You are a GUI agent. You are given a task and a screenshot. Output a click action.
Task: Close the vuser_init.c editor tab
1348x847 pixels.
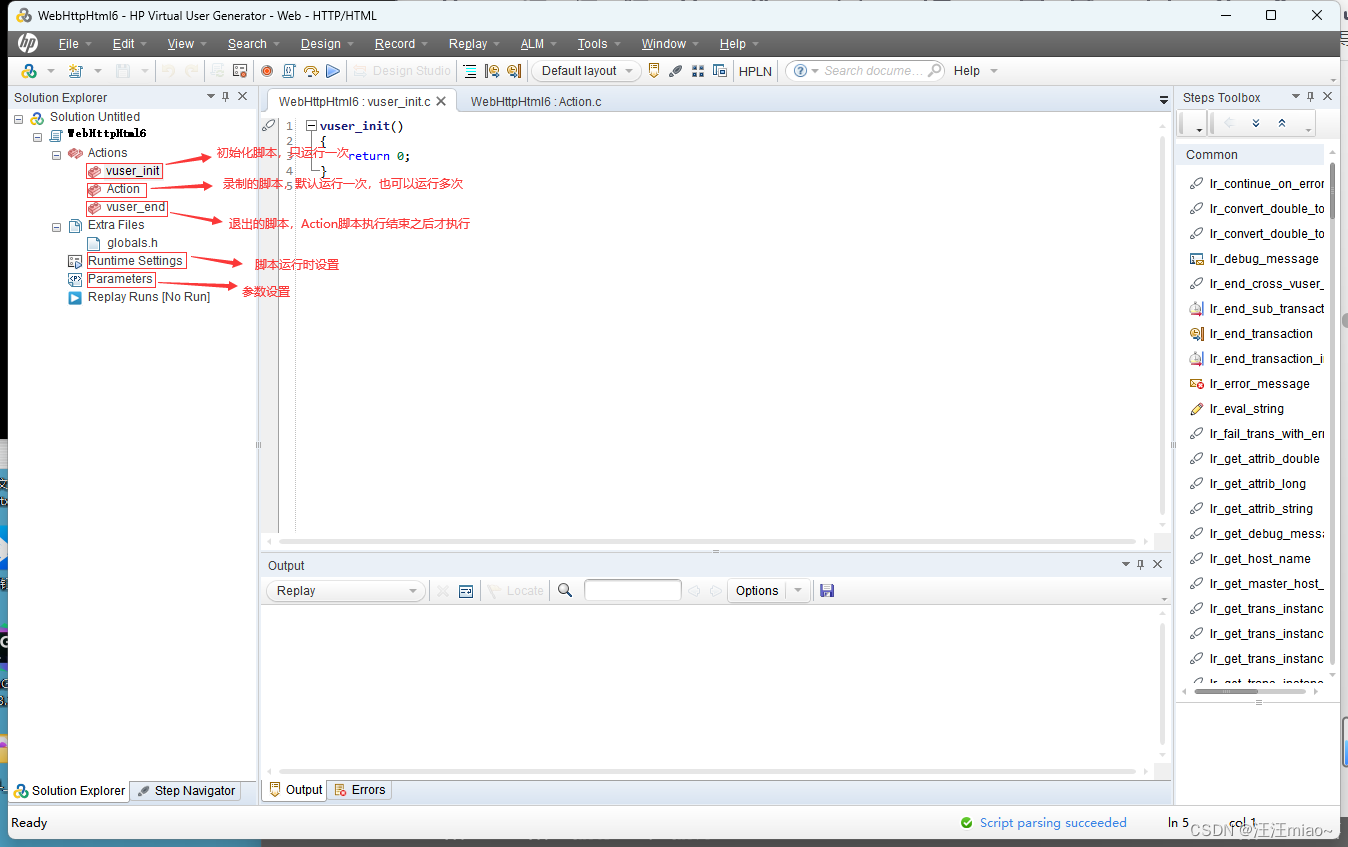[441, 101]
